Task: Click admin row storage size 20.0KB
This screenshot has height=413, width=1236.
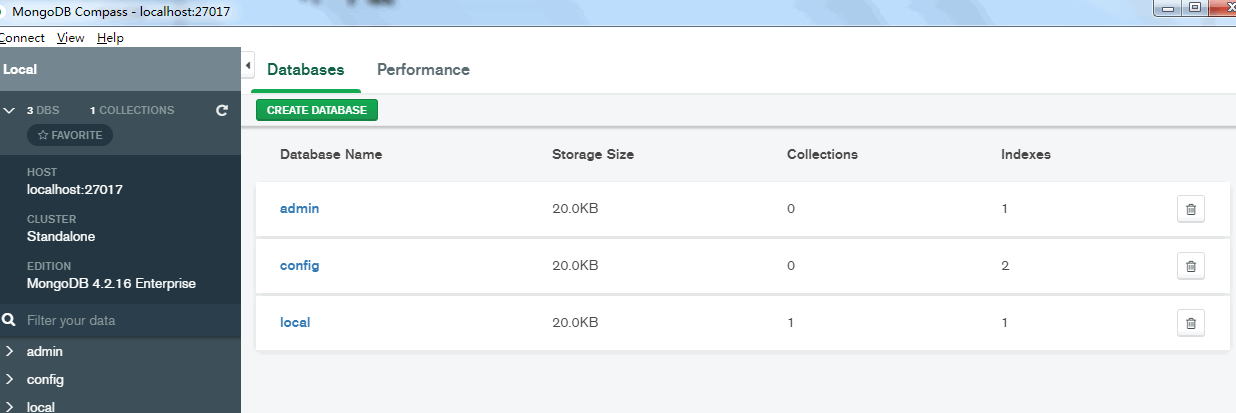Action: point(575,209)
